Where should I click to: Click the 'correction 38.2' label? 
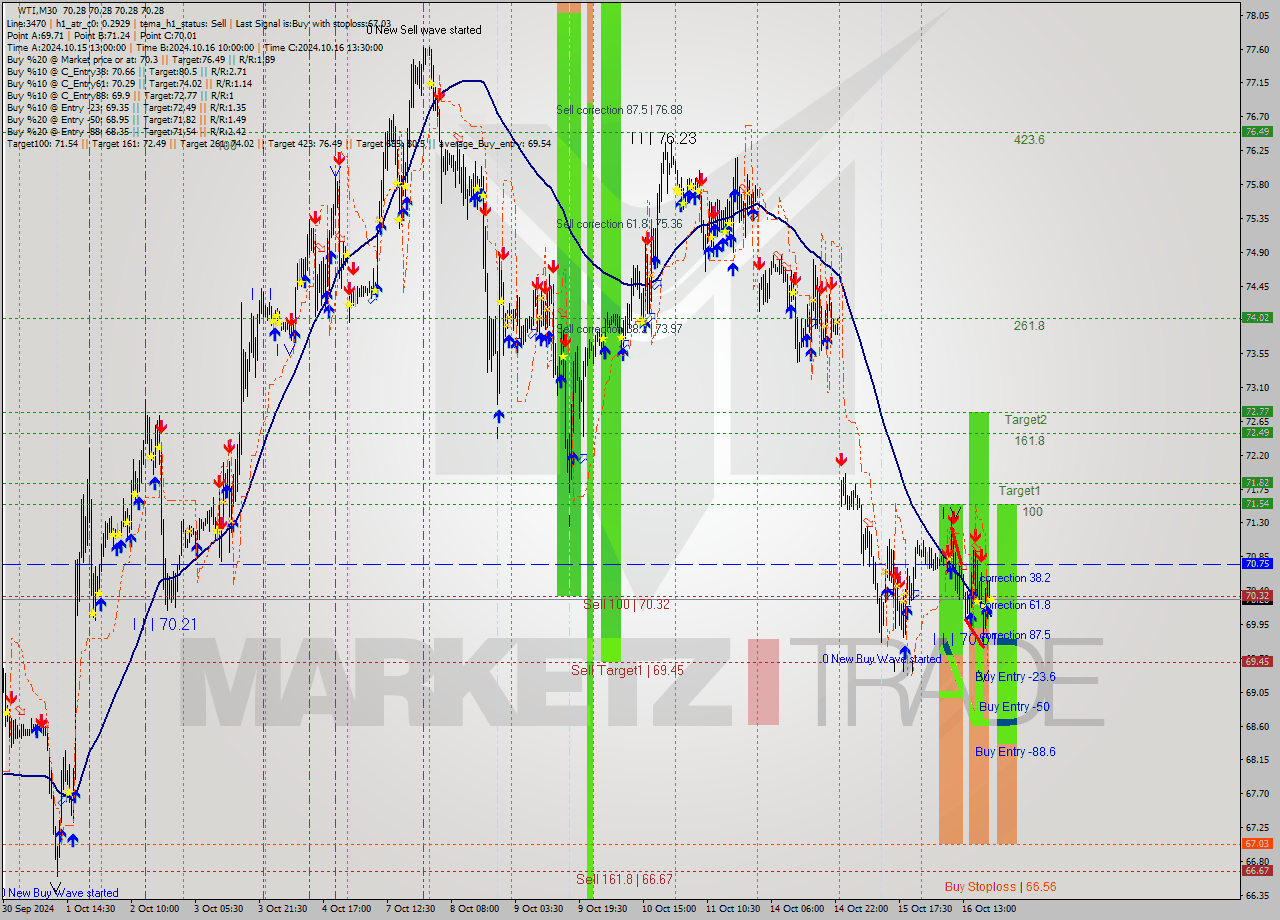[x=1016, y=578]
